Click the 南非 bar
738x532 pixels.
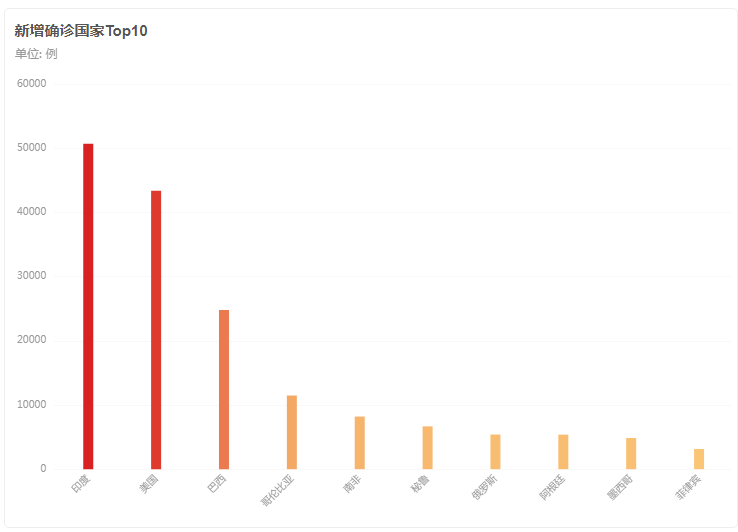pyautogui.click(x=360, y=443)
